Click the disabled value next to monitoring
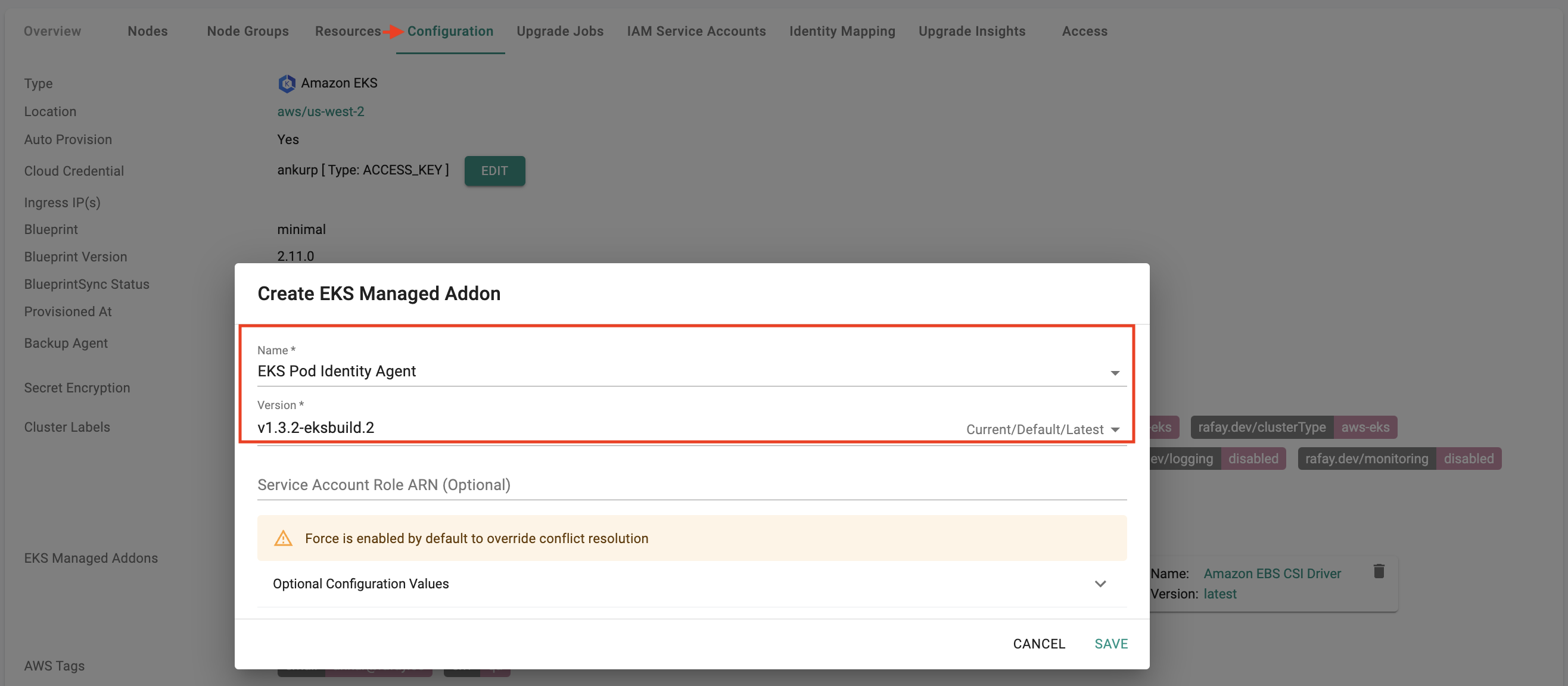The height and width of the screenshot is (686, 1568). coord(1469,459)
